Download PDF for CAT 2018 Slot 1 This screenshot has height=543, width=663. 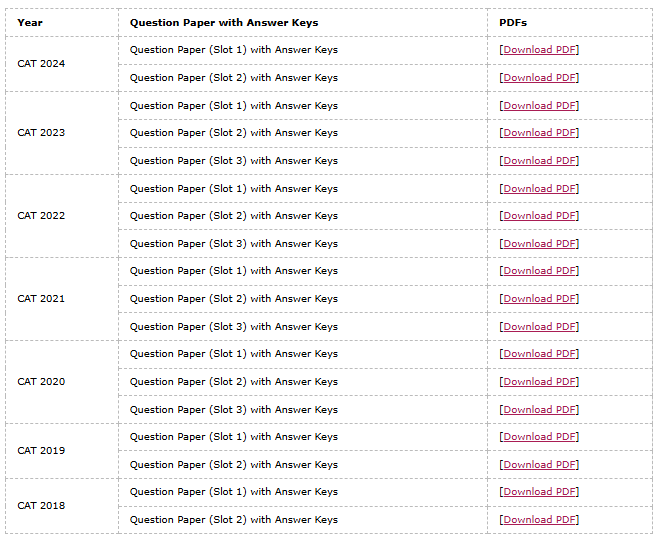point(539,491)
